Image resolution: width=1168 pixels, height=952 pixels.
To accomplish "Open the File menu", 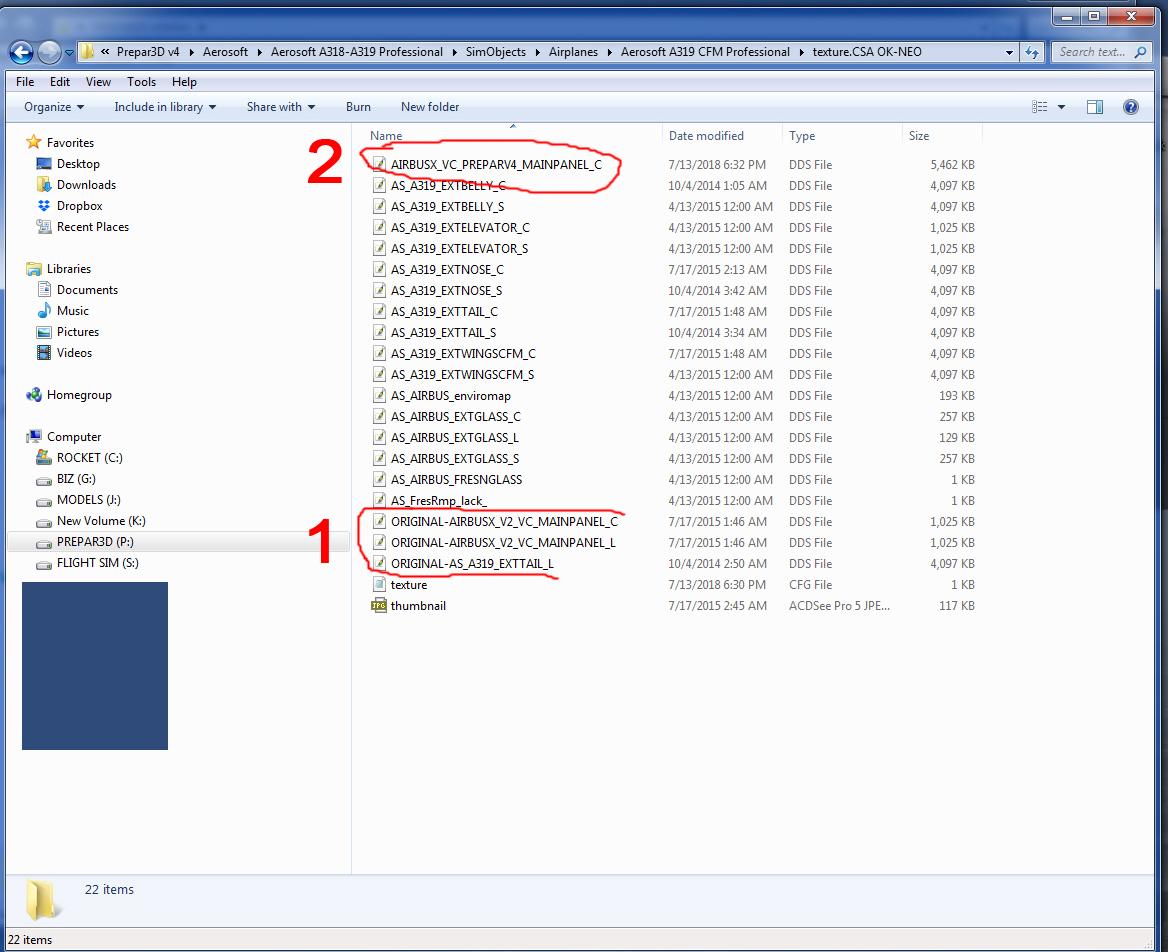I will click(x=25, y=82).
